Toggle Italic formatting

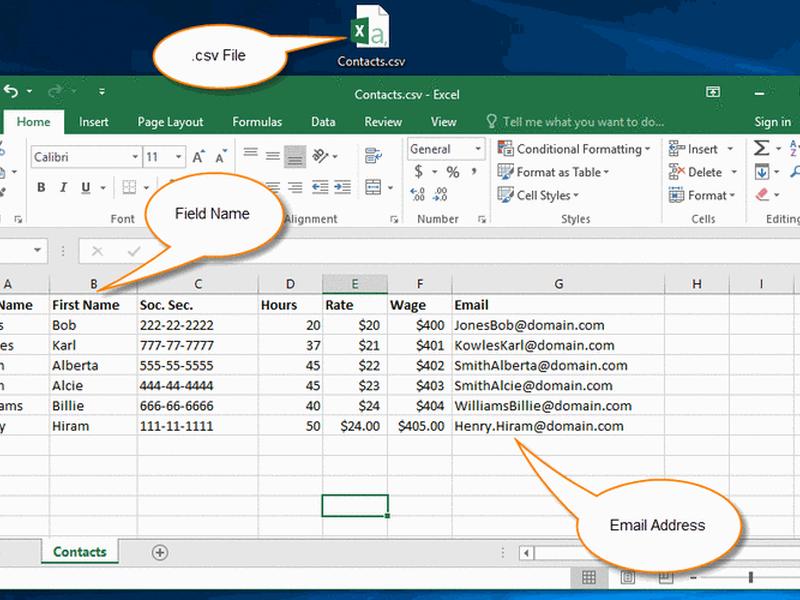63,188
